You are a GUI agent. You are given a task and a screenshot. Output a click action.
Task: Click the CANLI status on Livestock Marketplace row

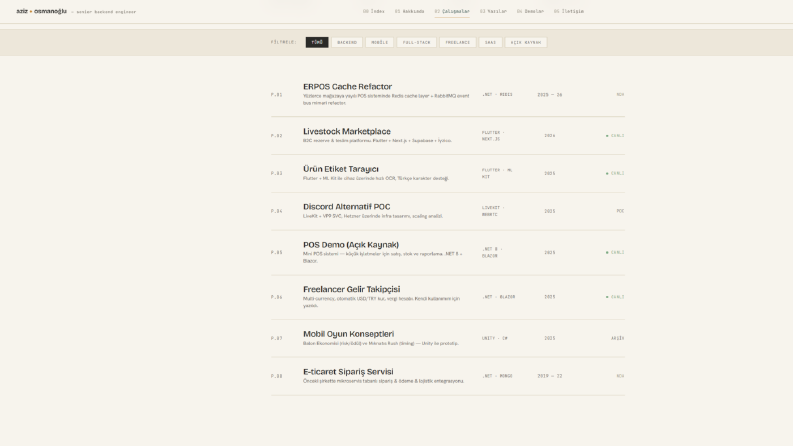click(x=615, y=136)
